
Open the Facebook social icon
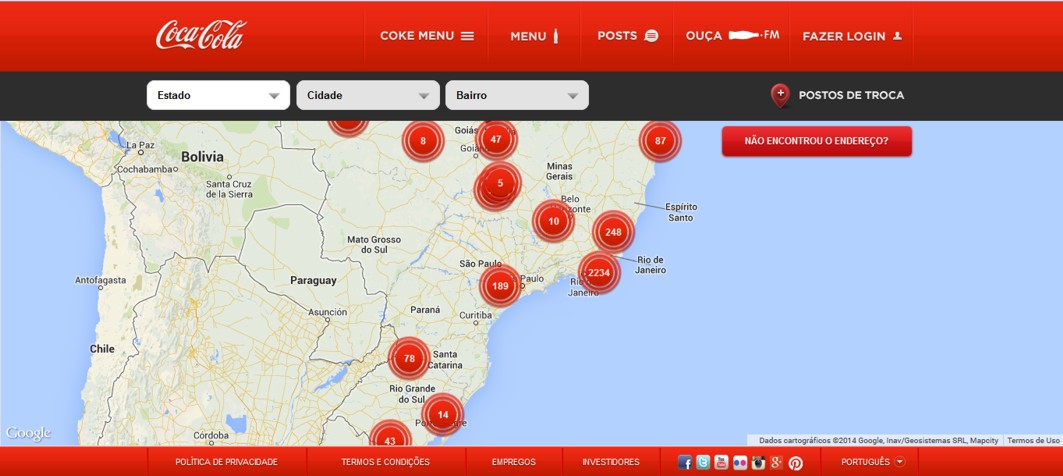click(x=685, y=462)
